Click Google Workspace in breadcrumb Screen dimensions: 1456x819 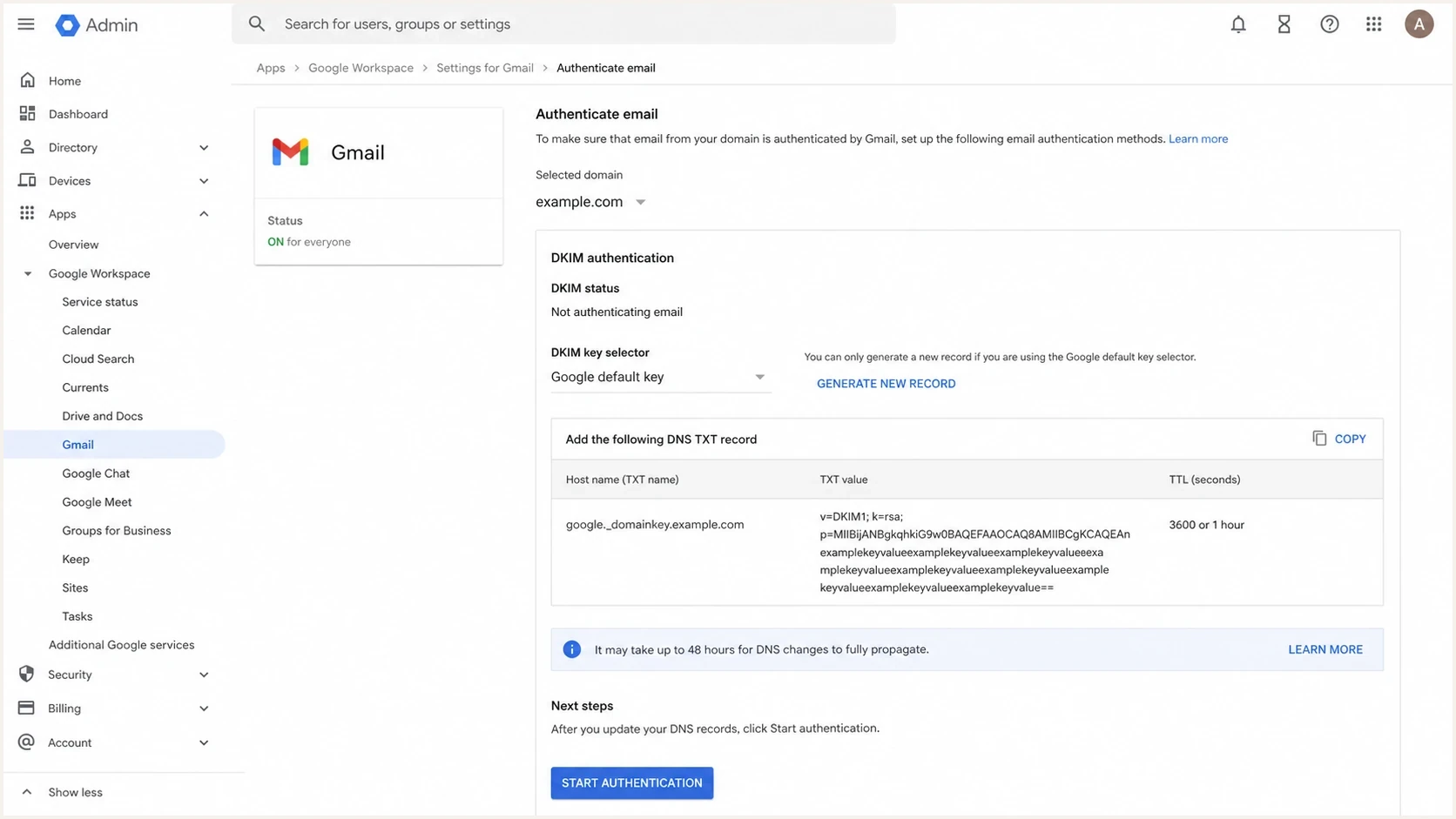361,68
